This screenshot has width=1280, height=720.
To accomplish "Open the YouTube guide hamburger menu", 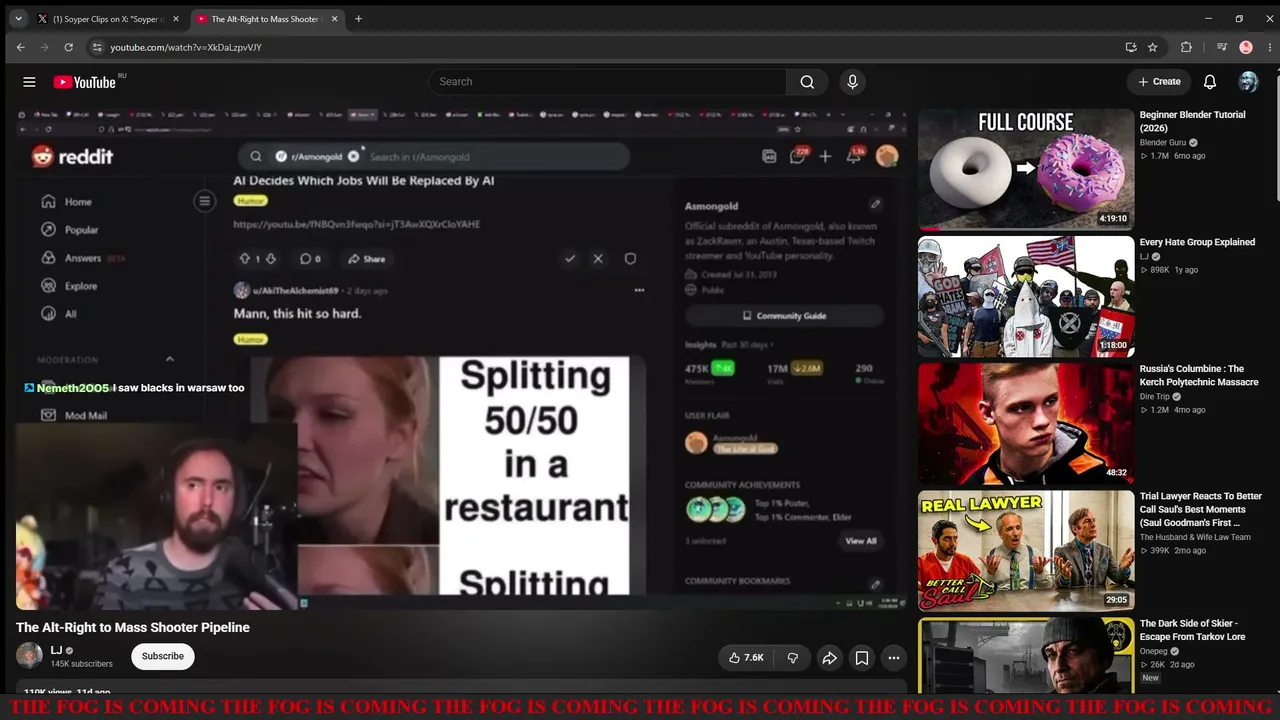I will 29,82.
